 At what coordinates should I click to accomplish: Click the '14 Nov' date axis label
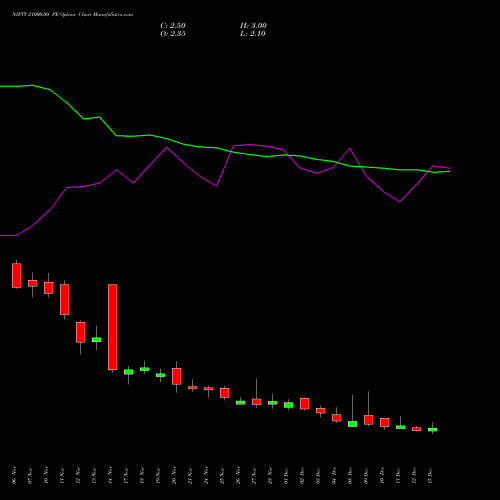[110, 475]
